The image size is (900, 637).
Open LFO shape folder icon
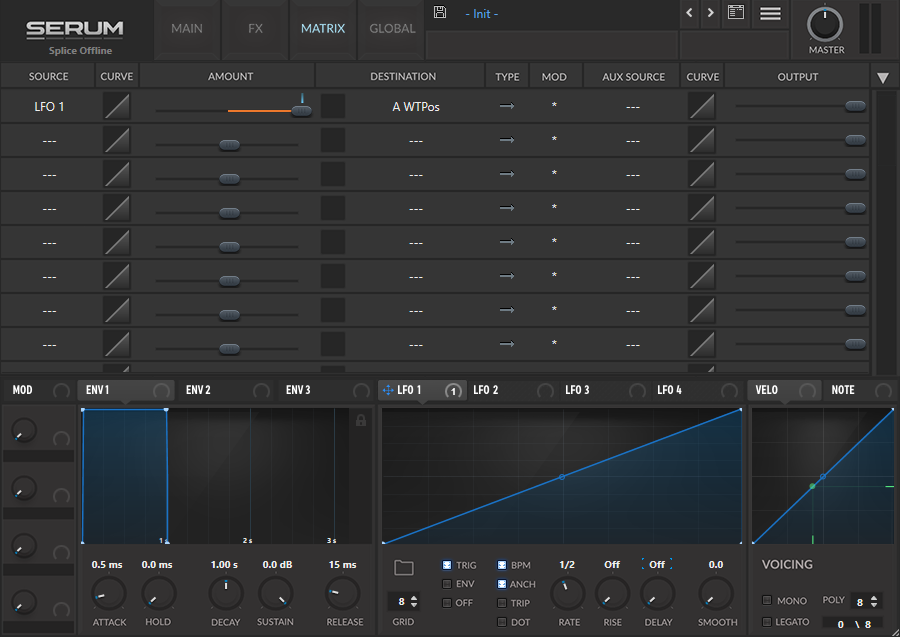pos(404,568)
